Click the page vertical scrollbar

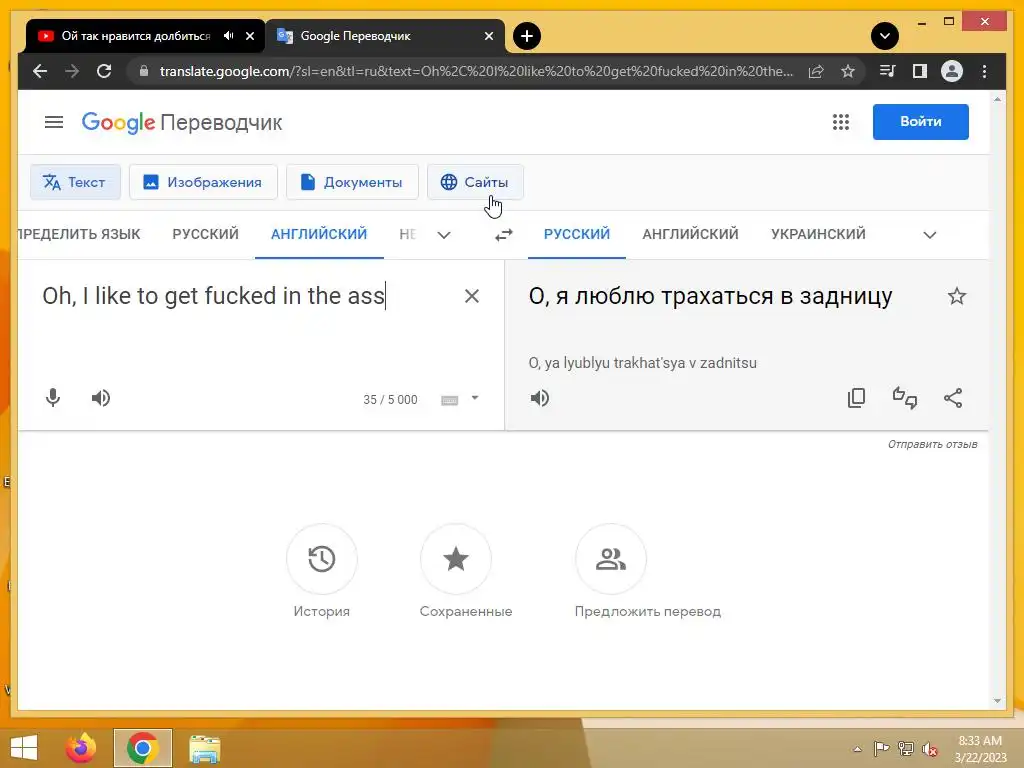pyautogui.click(x=997, y=400)
